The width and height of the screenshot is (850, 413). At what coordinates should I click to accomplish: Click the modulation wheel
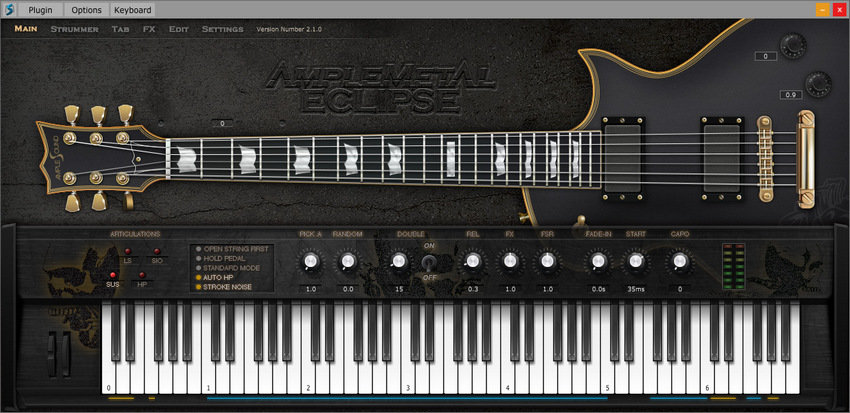coord(66,354)
